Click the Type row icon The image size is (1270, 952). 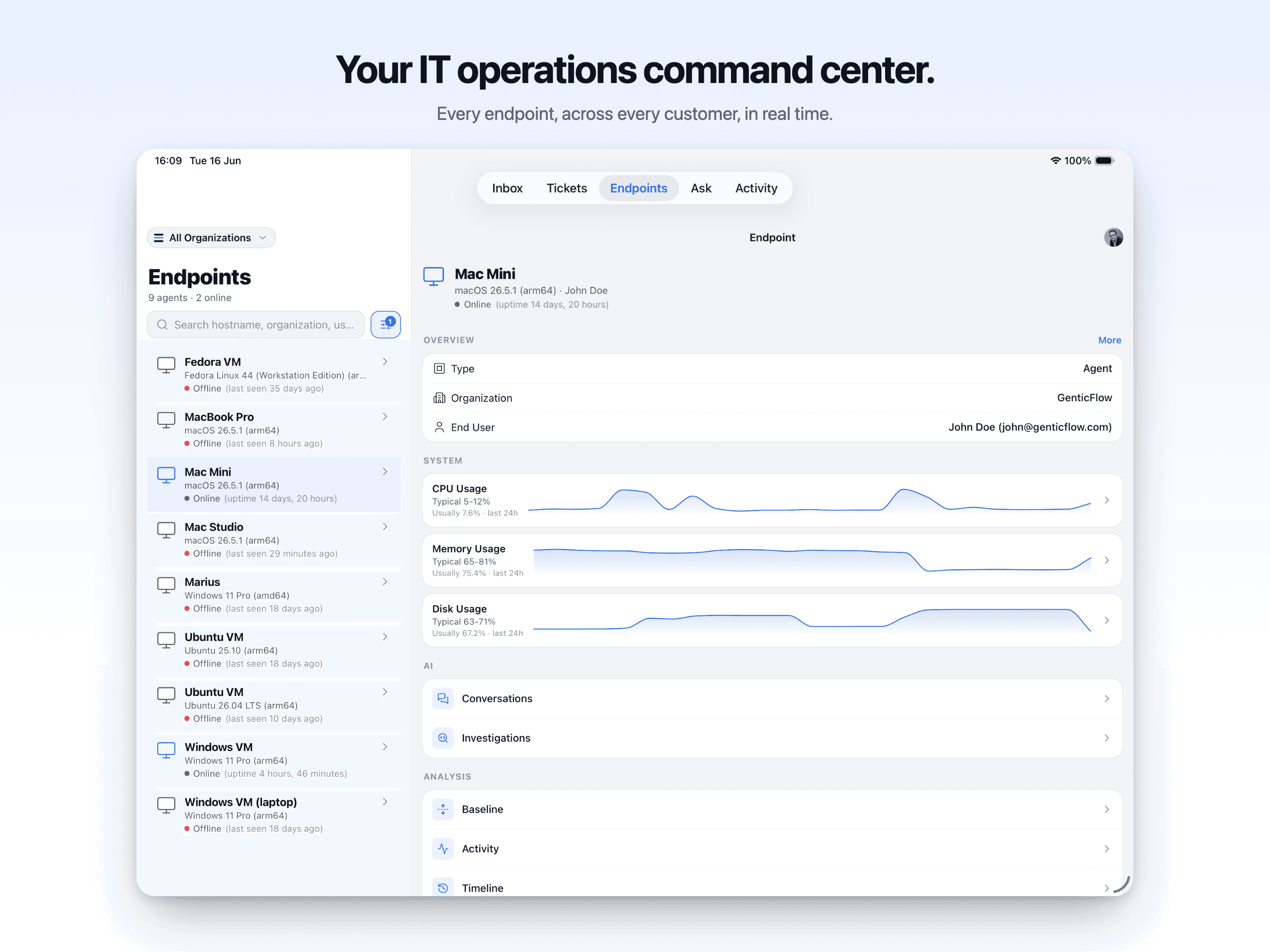439,369
